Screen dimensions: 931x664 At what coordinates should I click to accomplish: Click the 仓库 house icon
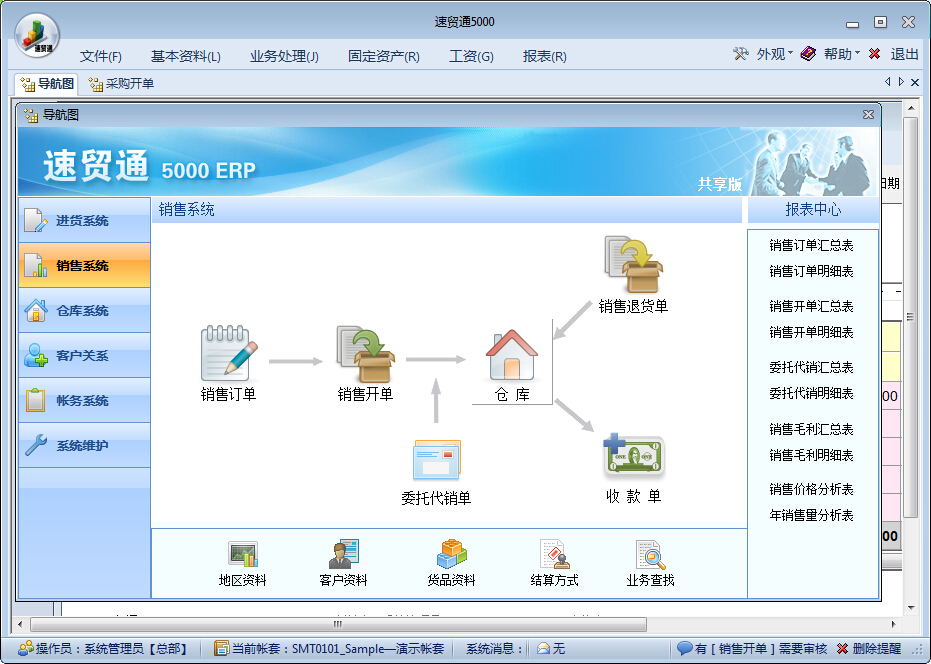pos(511,355)
